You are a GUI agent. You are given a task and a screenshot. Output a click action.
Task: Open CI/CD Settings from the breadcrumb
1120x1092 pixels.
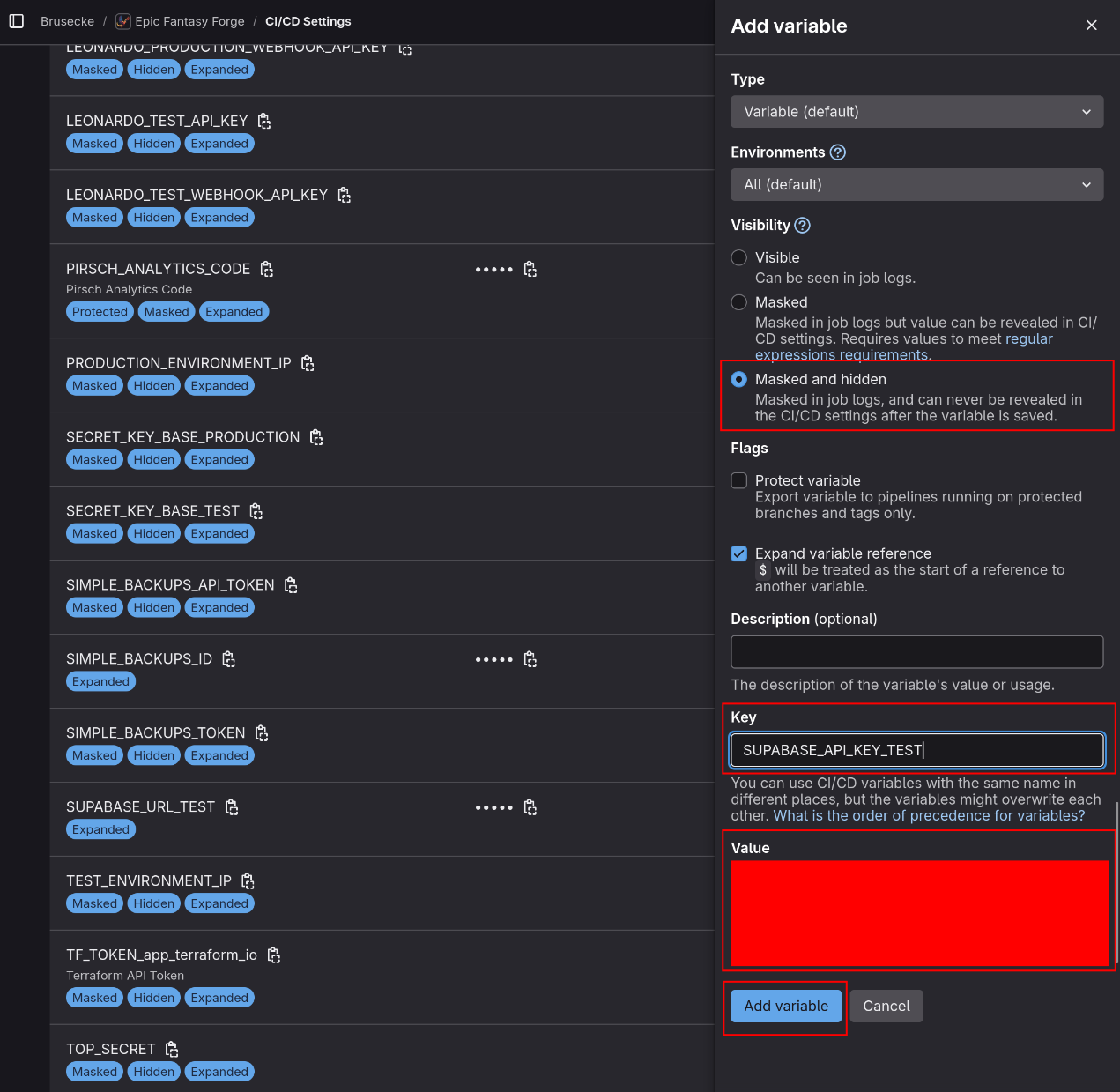point(308,20)
